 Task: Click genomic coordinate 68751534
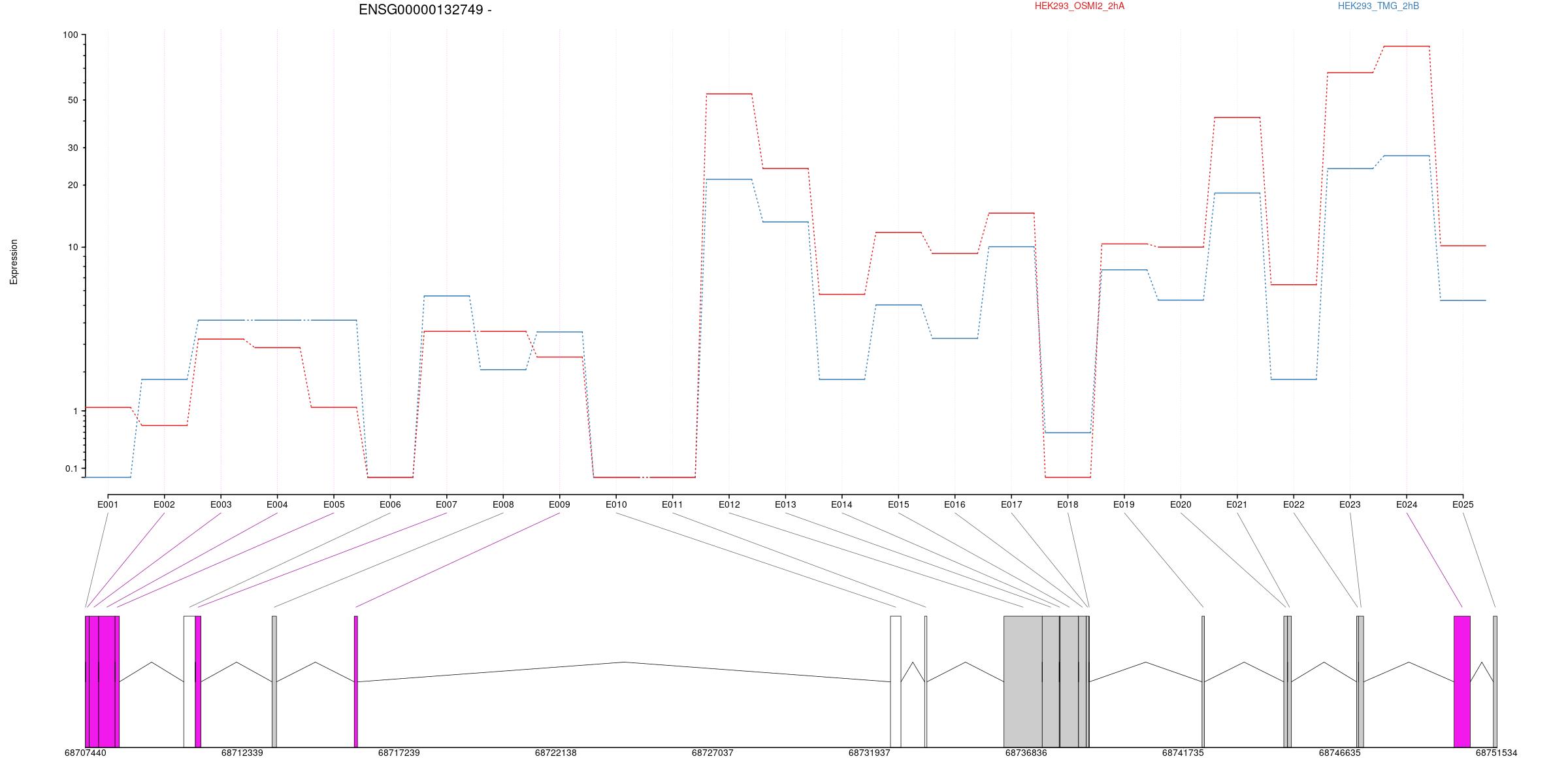(1496, 753)
